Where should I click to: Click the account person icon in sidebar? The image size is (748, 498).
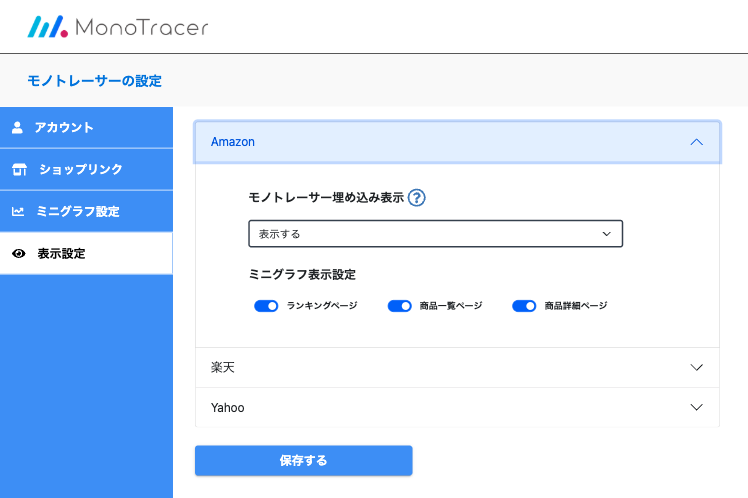(x=17, y=128)
